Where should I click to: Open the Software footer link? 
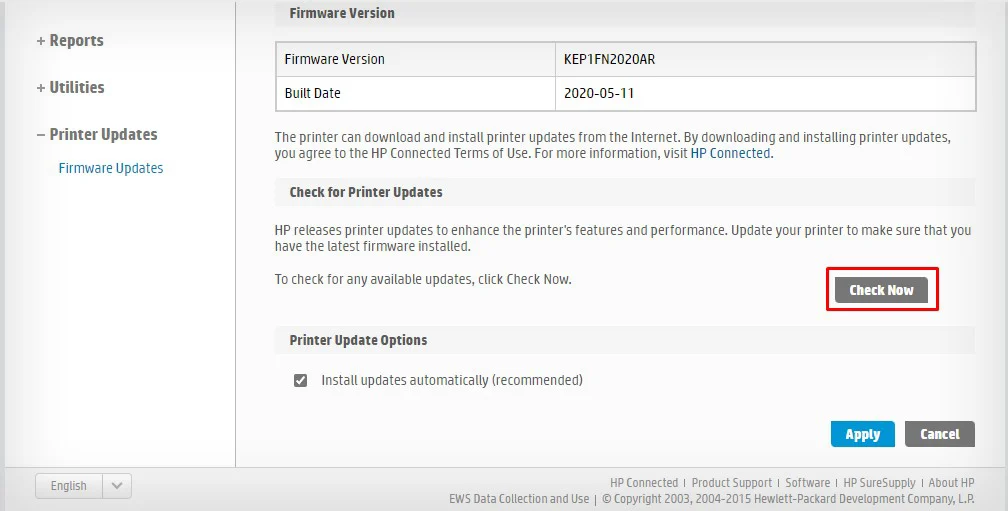807,482
